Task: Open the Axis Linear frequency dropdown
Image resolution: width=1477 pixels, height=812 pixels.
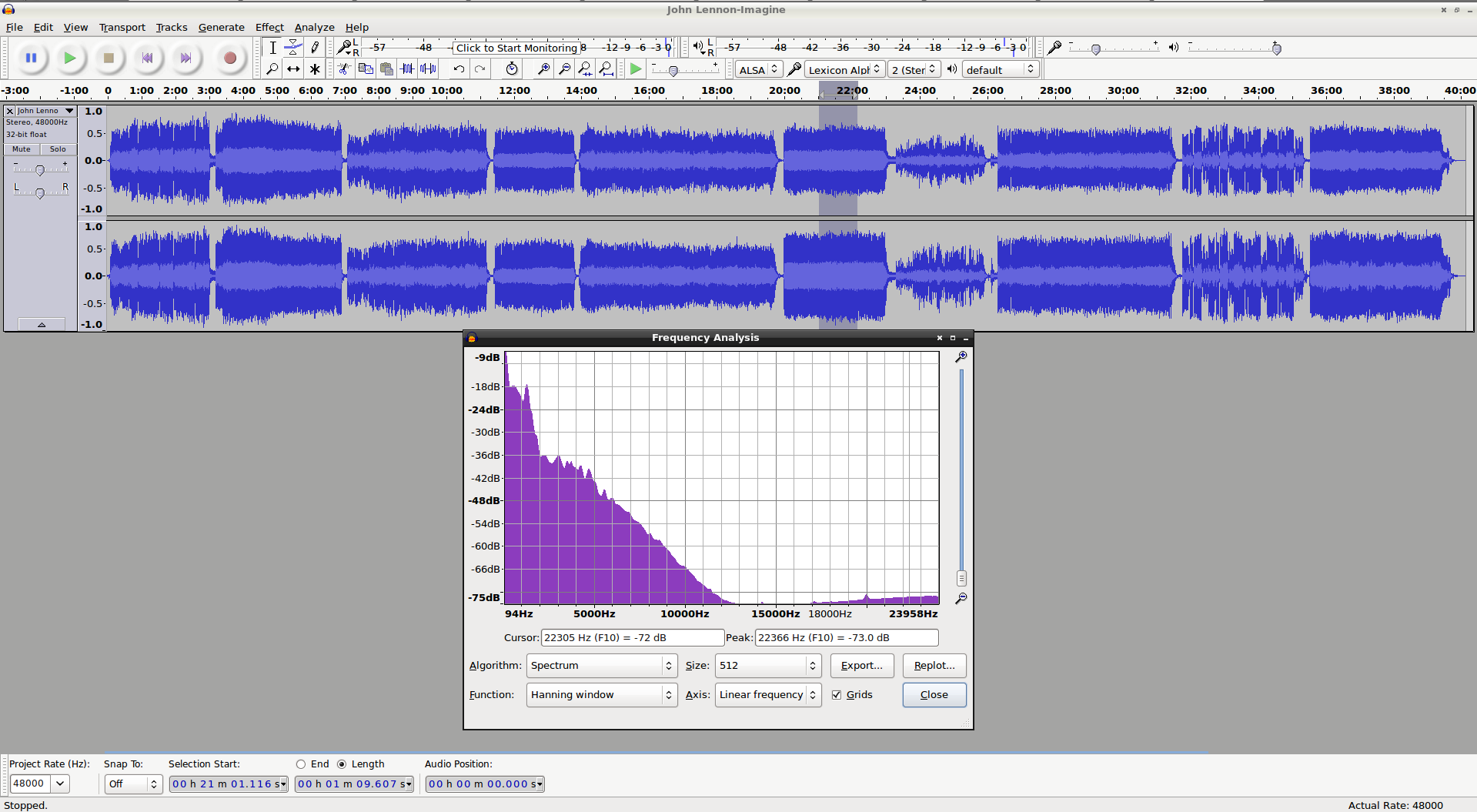Action: pyautogui.click(x=768, y=695)
